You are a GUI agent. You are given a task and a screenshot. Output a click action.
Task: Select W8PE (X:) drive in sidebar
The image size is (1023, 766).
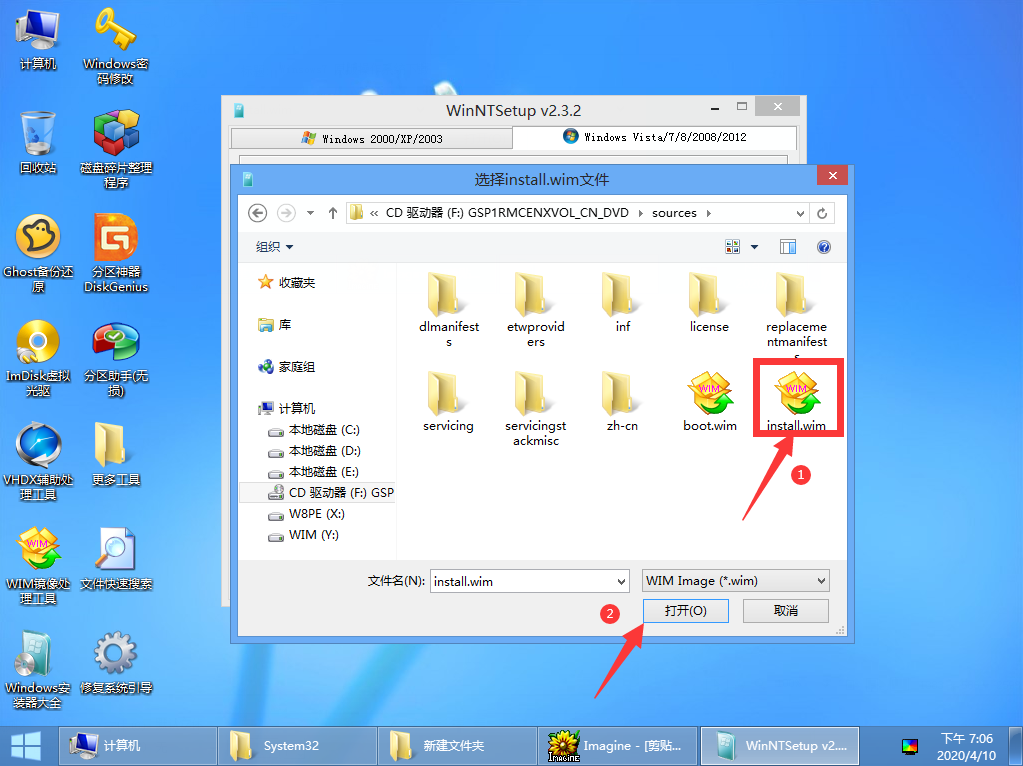point(316,514)
